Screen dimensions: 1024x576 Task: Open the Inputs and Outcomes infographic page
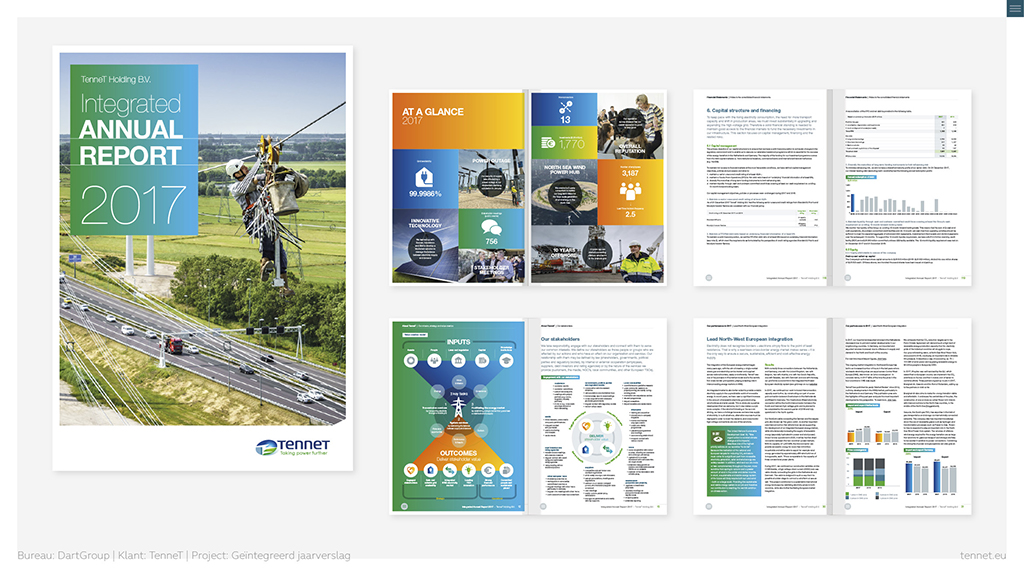(458, 416)
